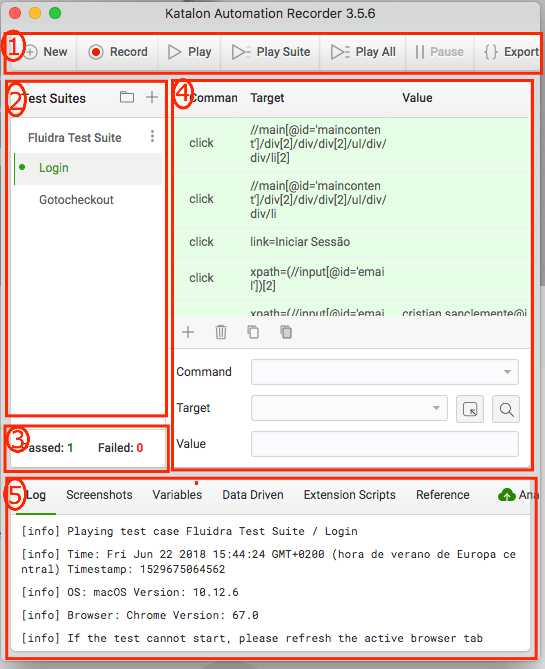Select the link=Iniciar Sessão command row

pos(352,242)
